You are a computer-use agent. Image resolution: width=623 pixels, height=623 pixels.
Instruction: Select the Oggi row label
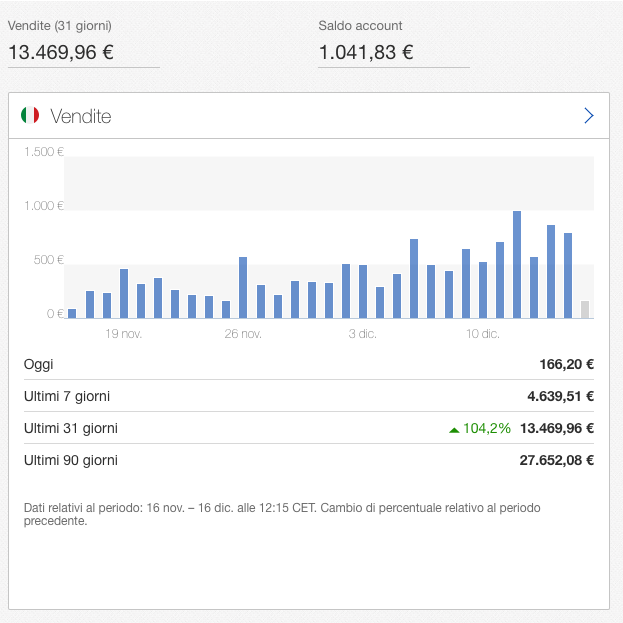[39, 364]
